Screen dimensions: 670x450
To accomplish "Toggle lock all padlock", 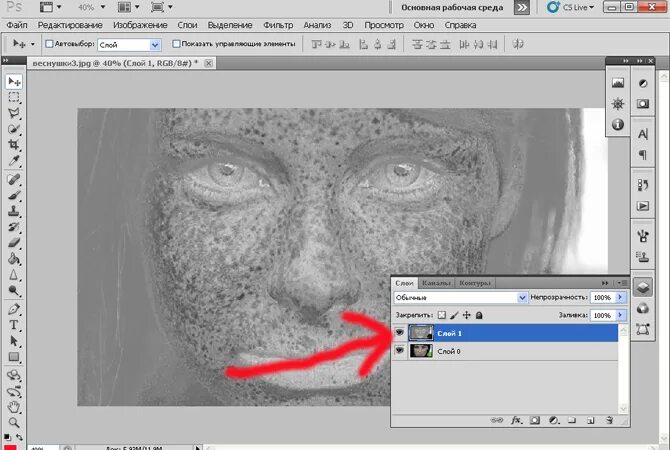I will coord(479,315).
